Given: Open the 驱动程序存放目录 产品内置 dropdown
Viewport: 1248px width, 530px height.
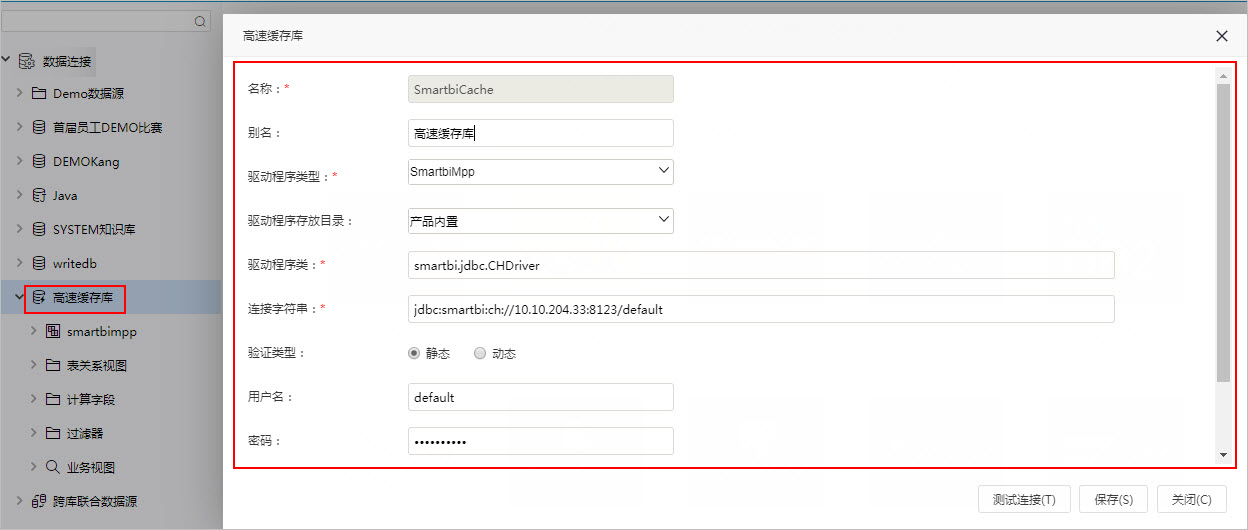Looking at the screenshot, I should pos(541,220).
